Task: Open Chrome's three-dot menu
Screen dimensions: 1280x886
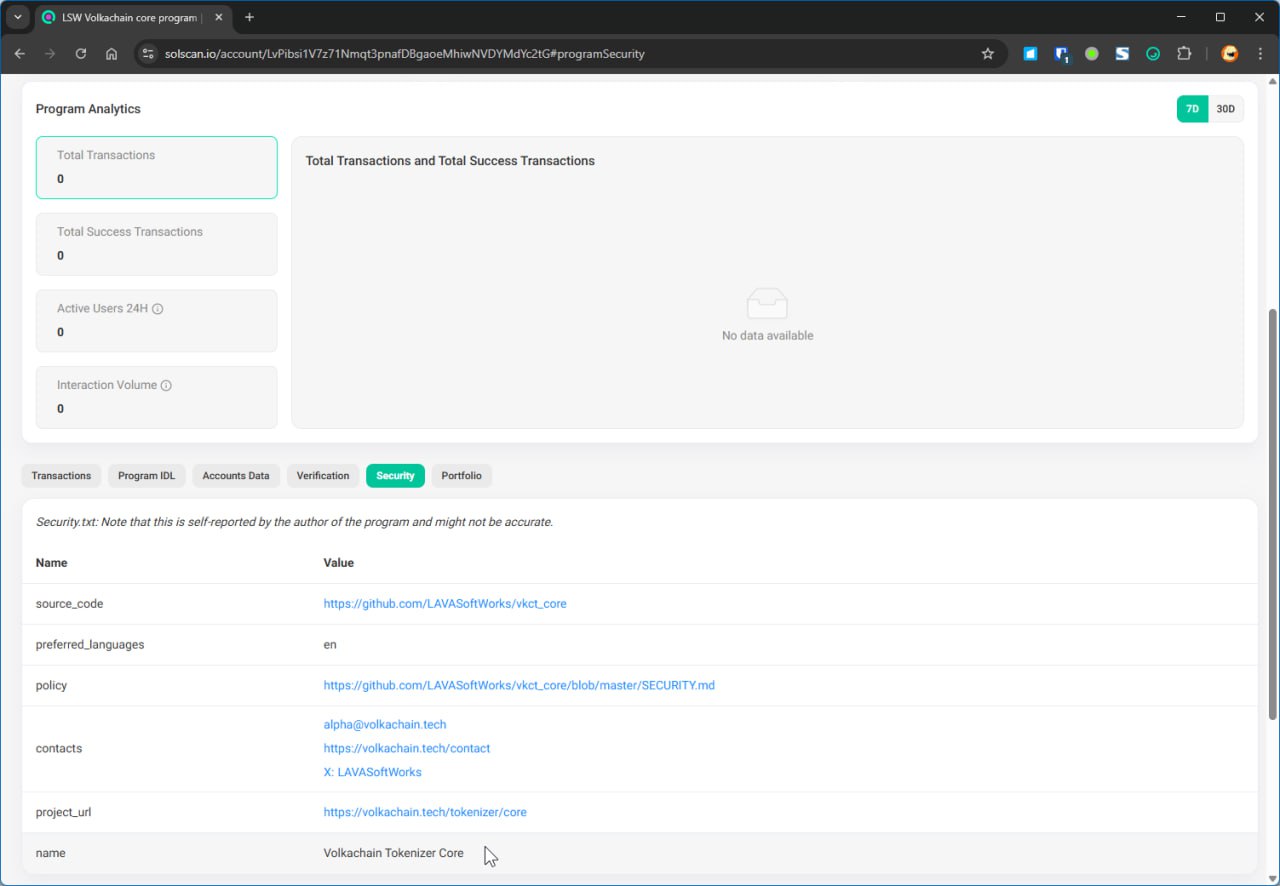Action: (1259, 54)
